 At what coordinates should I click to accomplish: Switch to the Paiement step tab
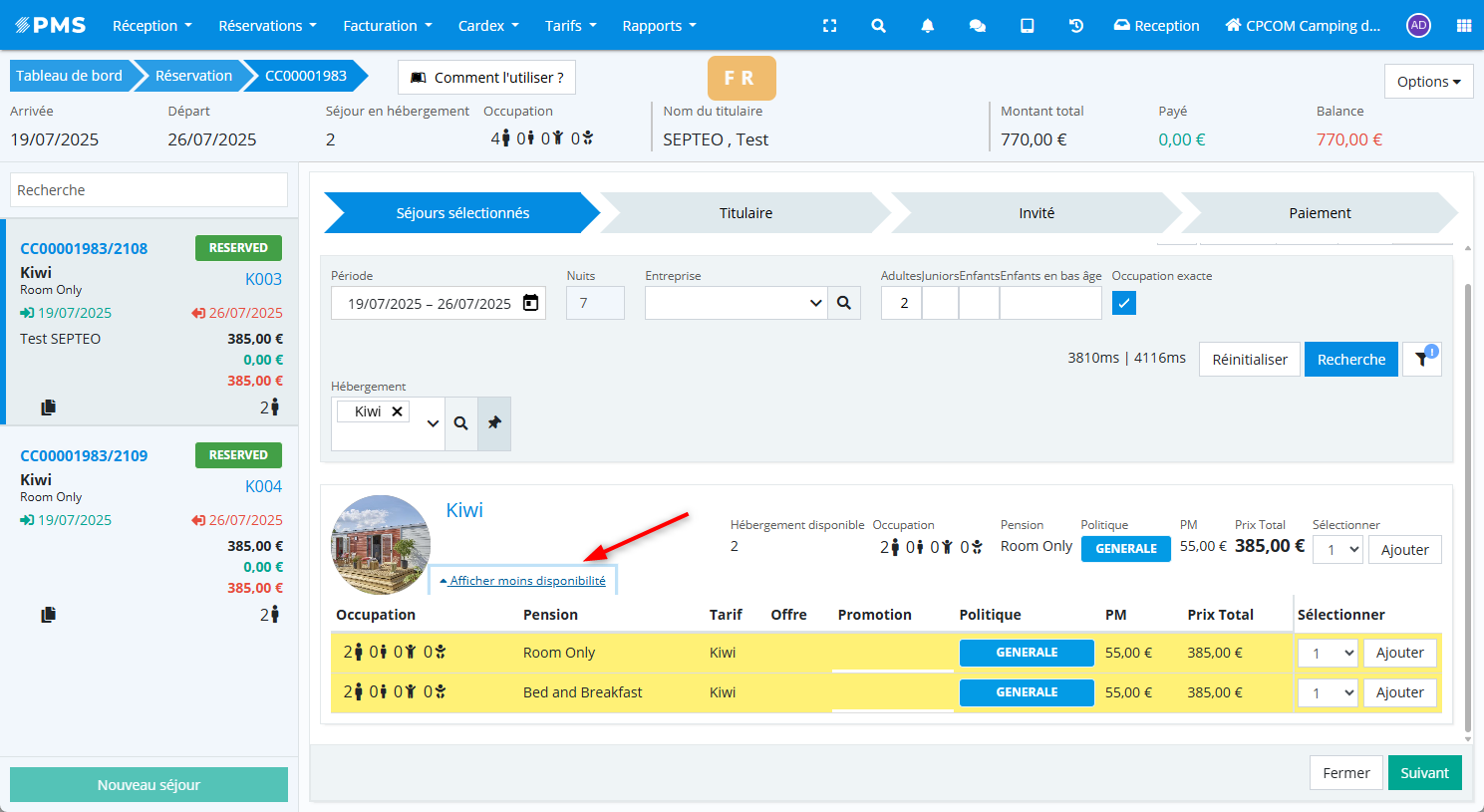click(x=1319, y=213)
